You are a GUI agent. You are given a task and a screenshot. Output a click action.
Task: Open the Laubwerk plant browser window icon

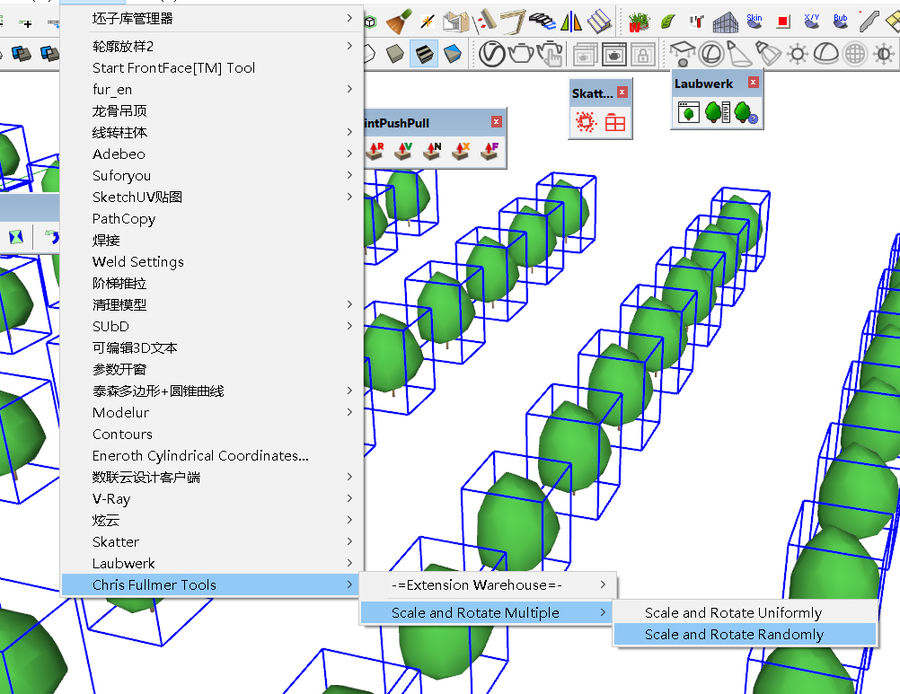(x=688, y=112)
